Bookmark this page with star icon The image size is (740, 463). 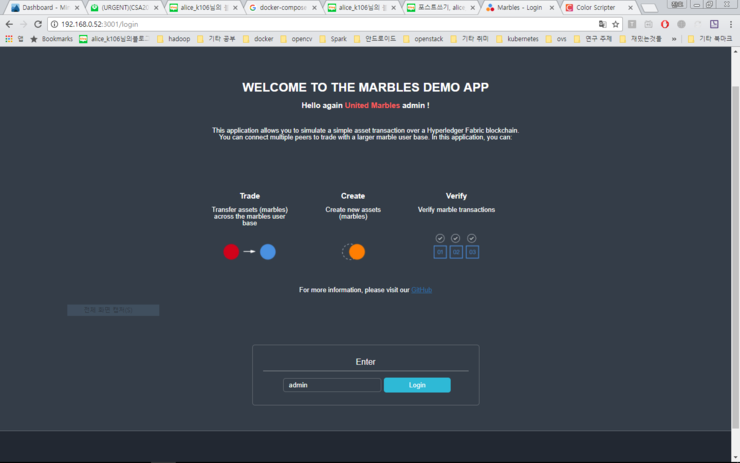click(615, 24)
